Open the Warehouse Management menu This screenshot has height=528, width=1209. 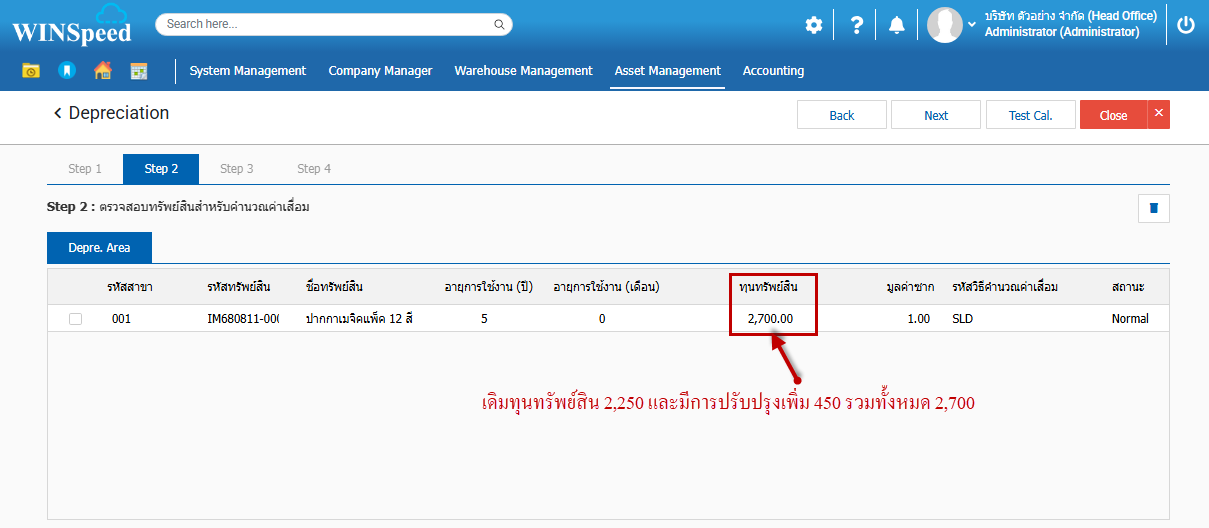523,71
